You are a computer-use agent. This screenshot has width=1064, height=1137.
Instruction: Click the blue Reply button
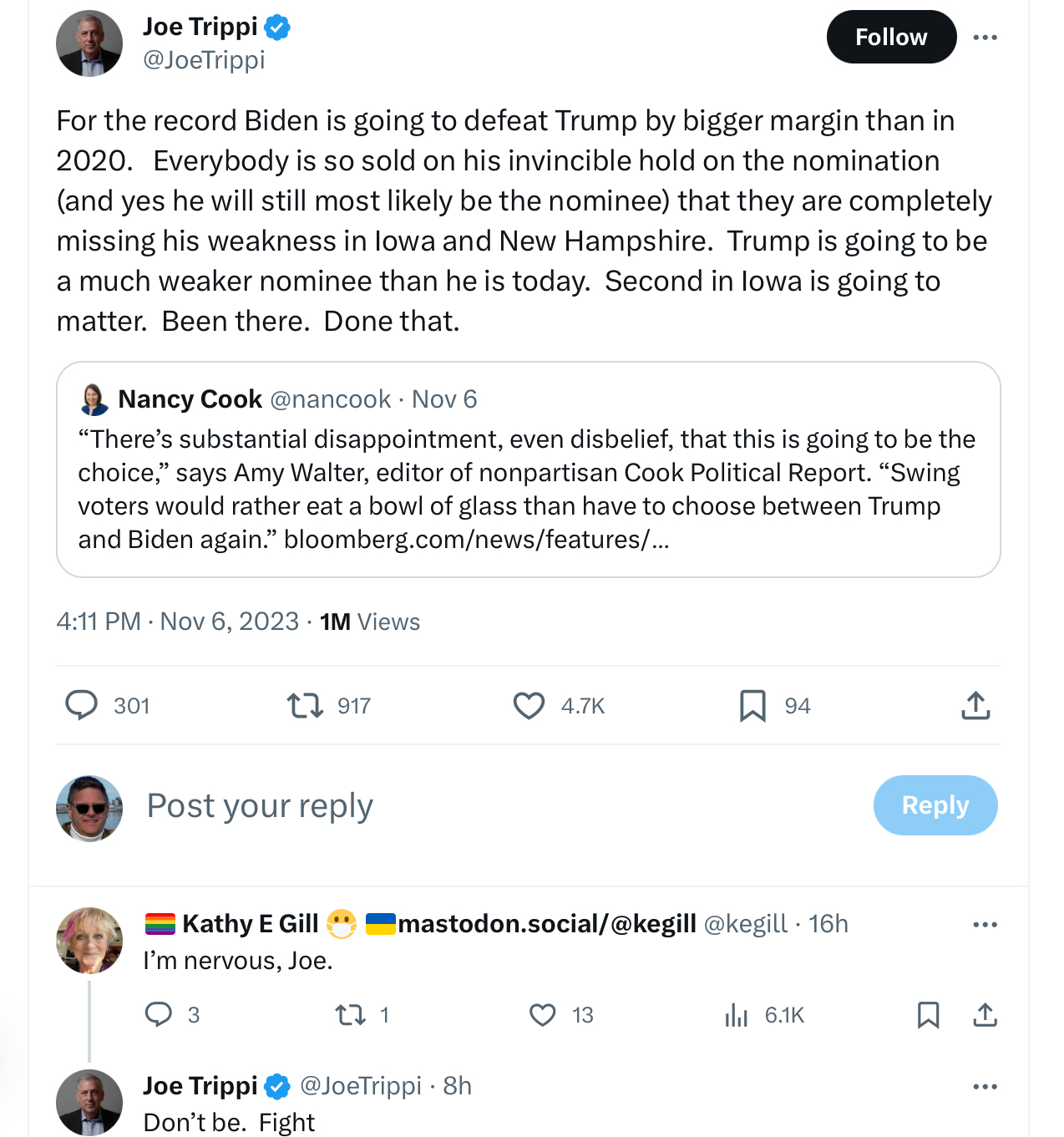(935, 805)
